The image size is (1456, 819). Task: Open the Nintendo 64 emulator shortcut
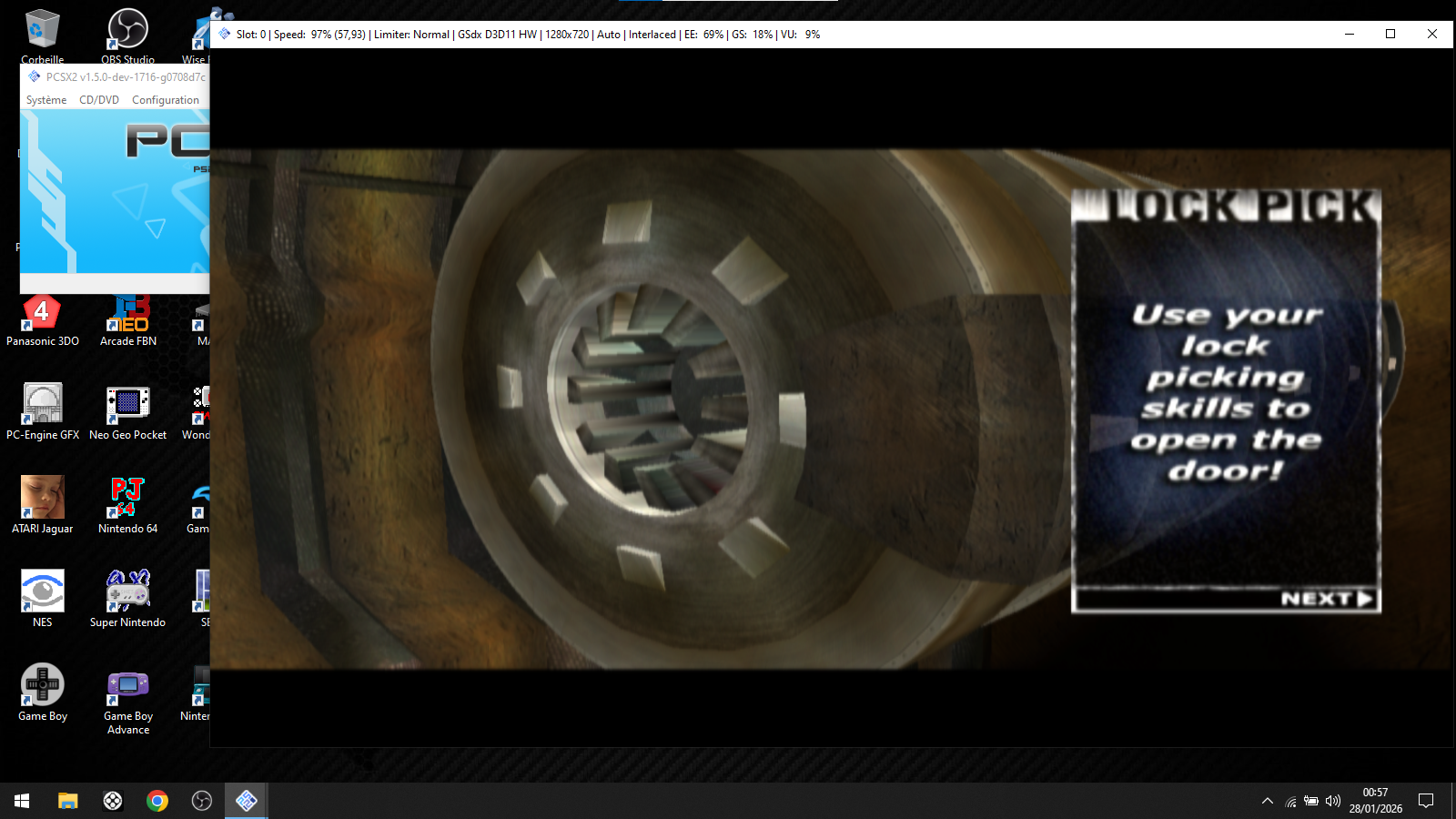tap(128, 499)
